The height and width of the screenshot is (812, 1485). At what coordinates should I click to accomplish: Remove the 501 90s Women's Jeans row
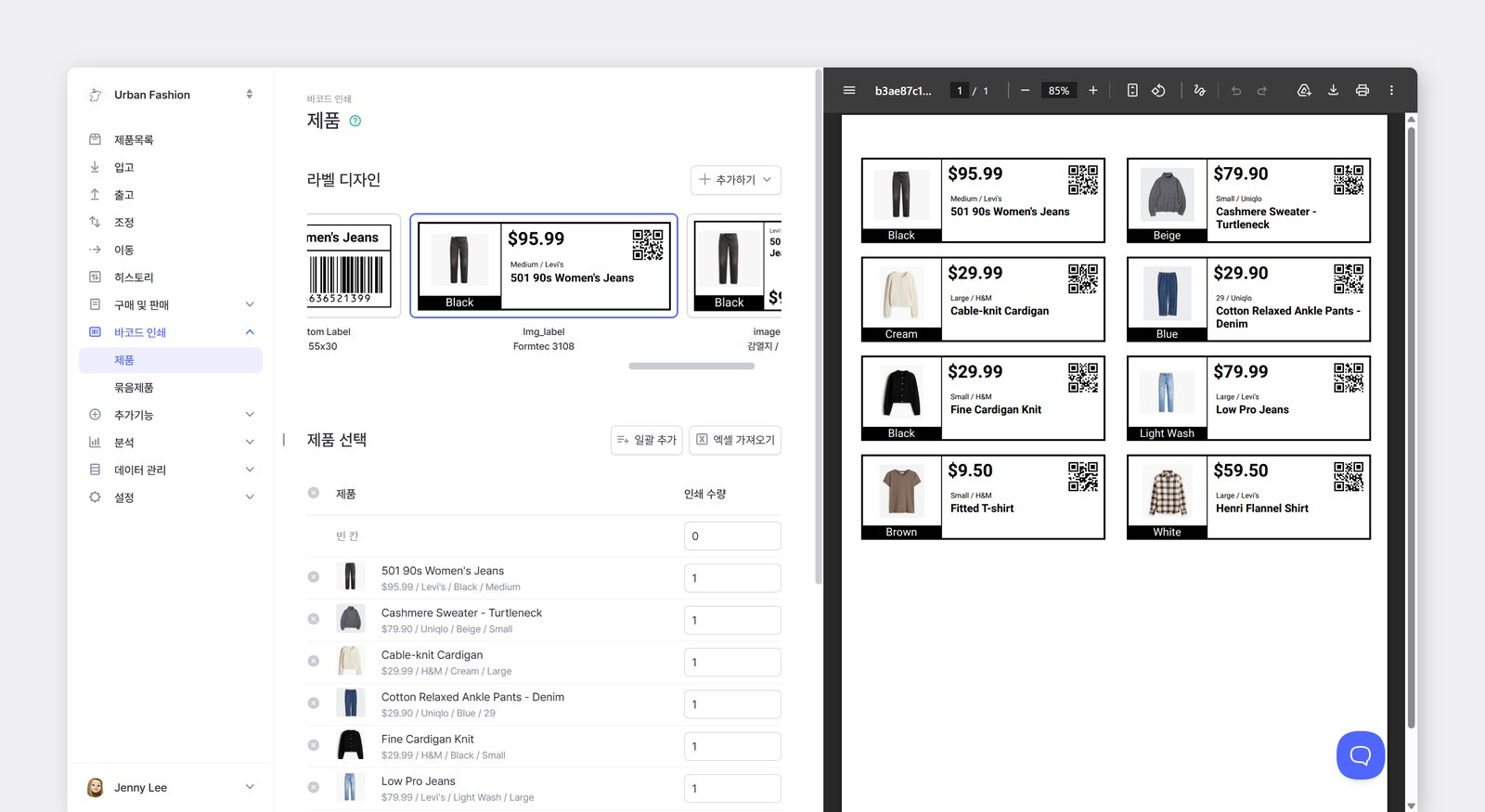(x=314, y=577)
